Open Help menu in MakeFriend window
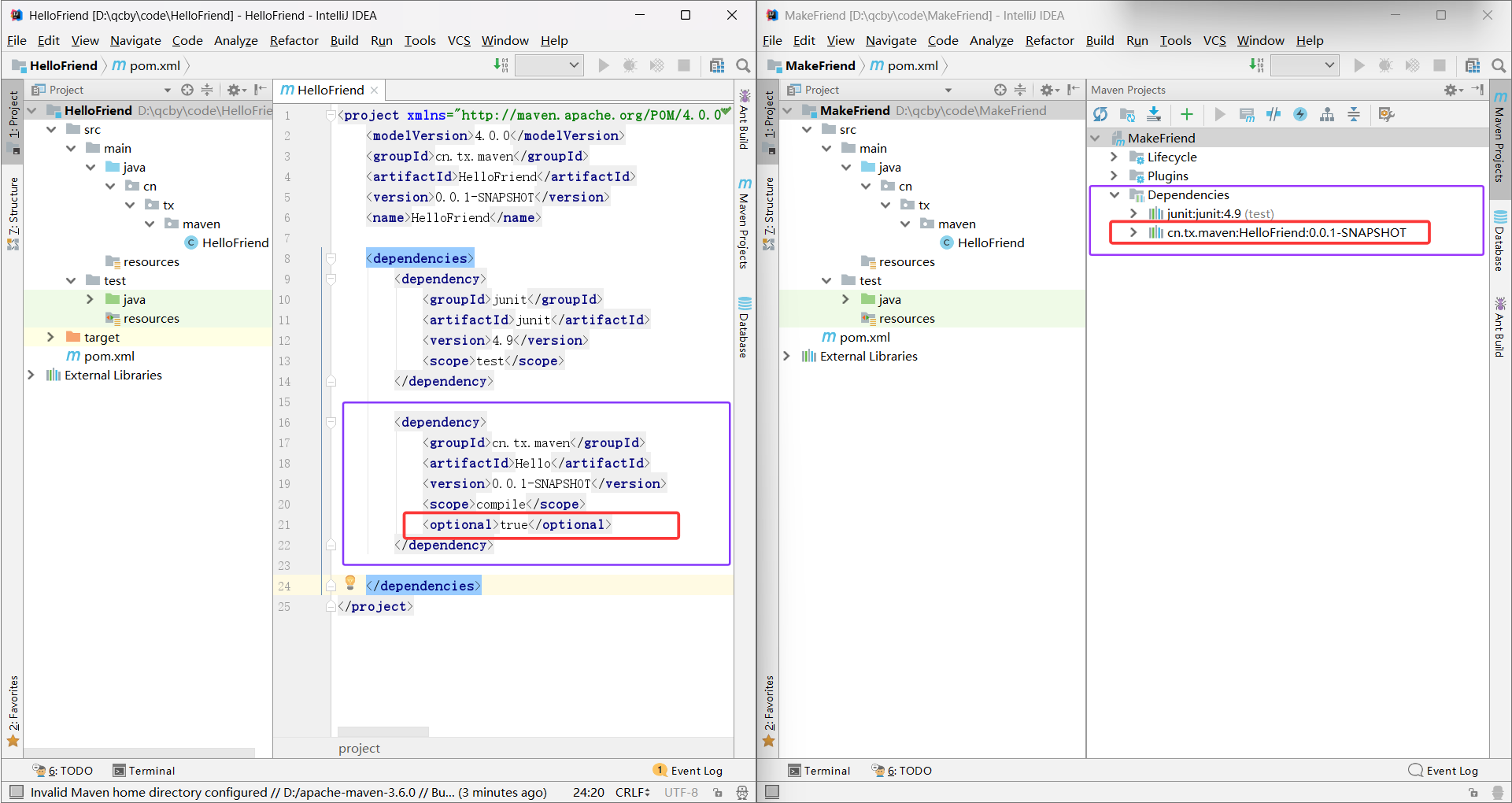Image resolution: width=1512 pixels, height=803 pixels. (1310, 40)
